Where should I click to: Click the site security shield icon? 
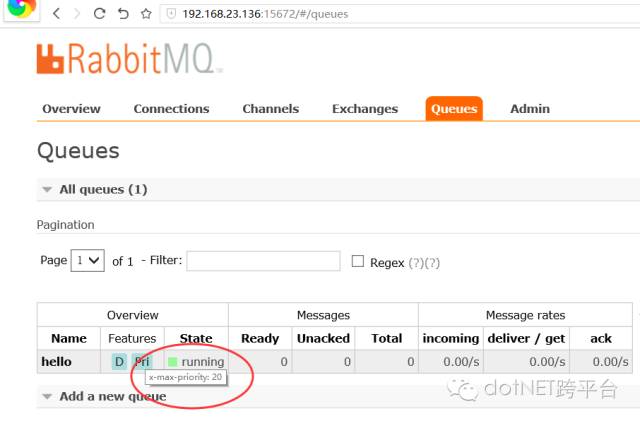tap(171, 14)
